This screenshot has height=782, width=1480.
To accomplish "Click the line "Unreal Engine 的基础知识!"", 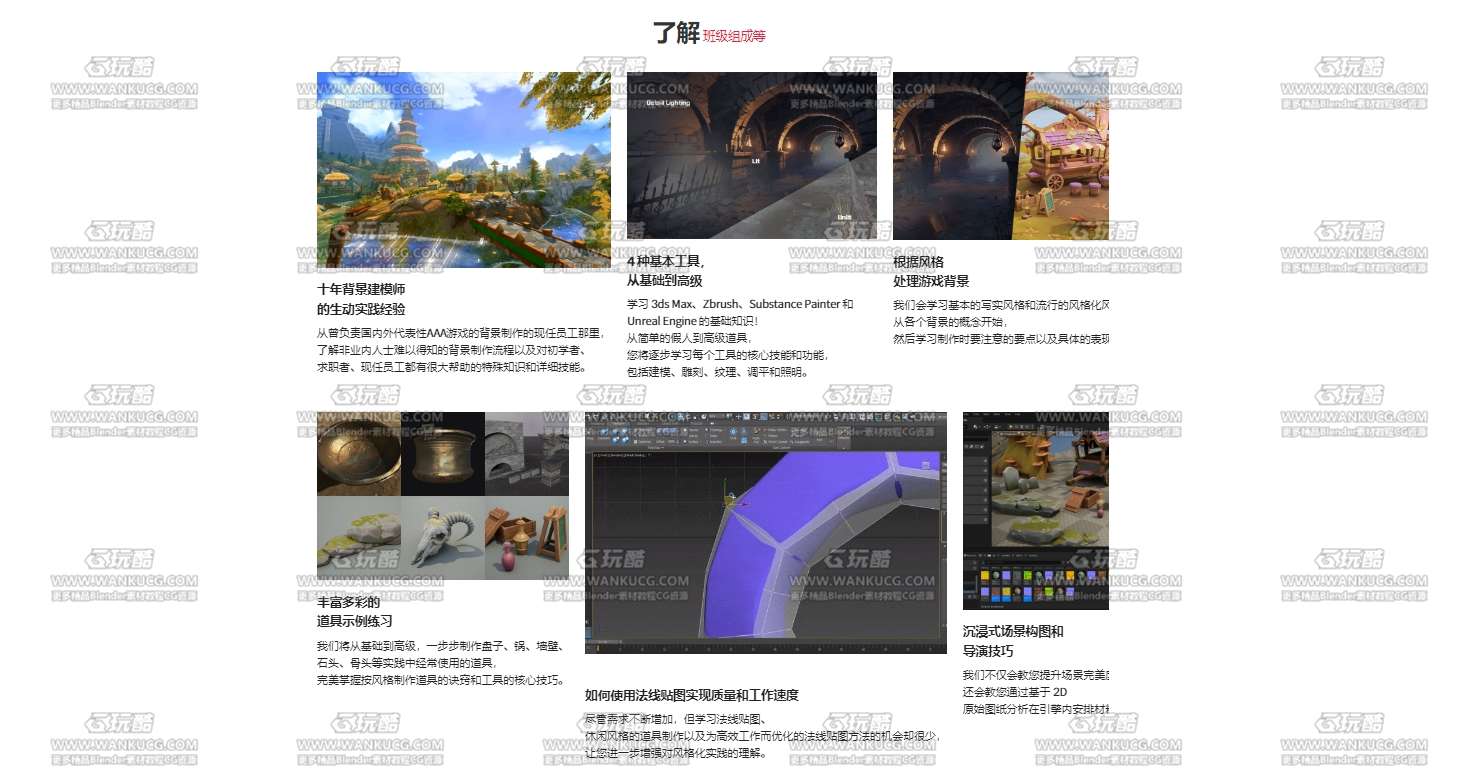I will [693, 321].
